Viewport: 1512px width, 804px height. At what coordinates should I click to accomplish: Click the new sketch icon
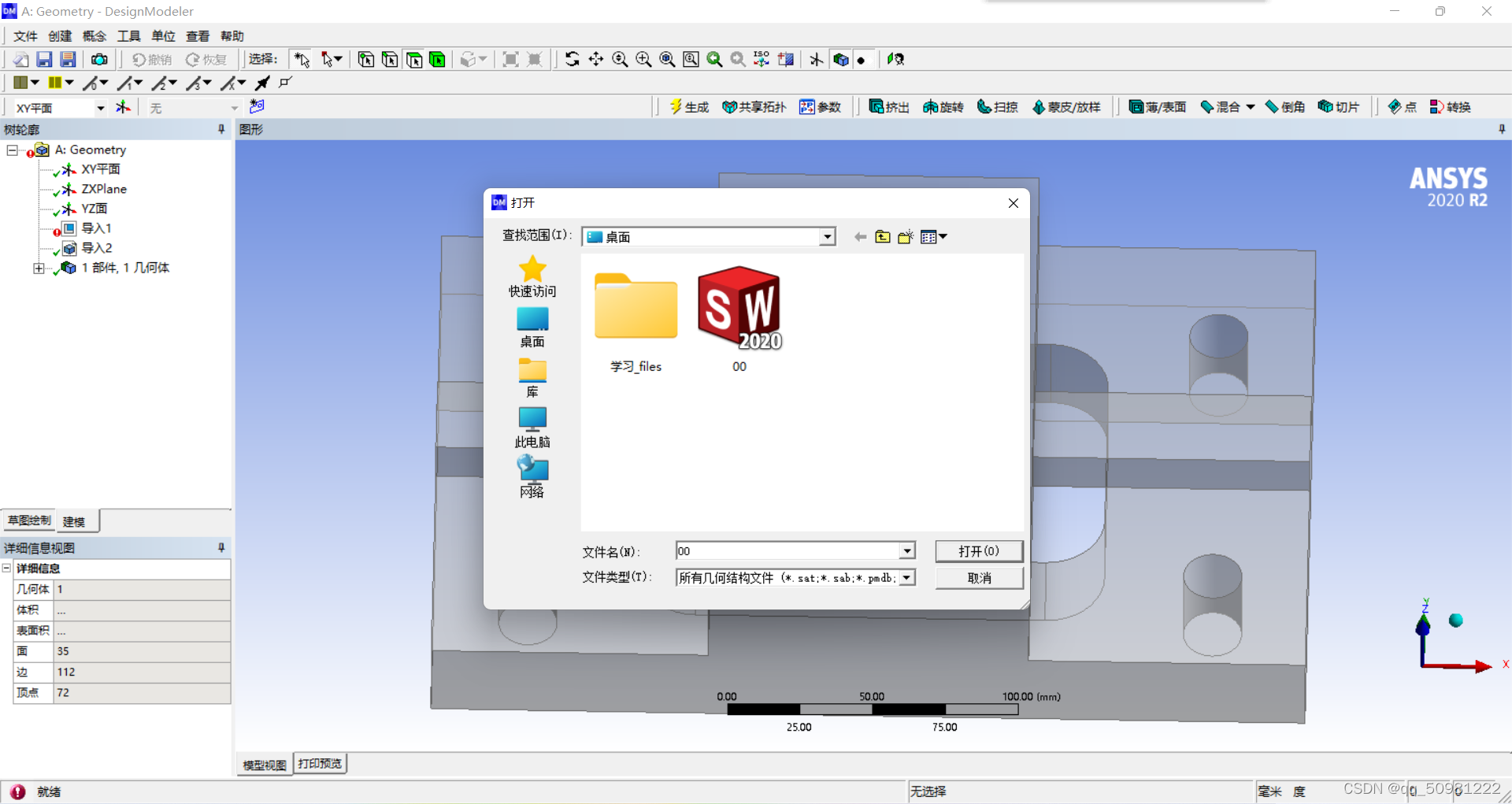(257, 106)
